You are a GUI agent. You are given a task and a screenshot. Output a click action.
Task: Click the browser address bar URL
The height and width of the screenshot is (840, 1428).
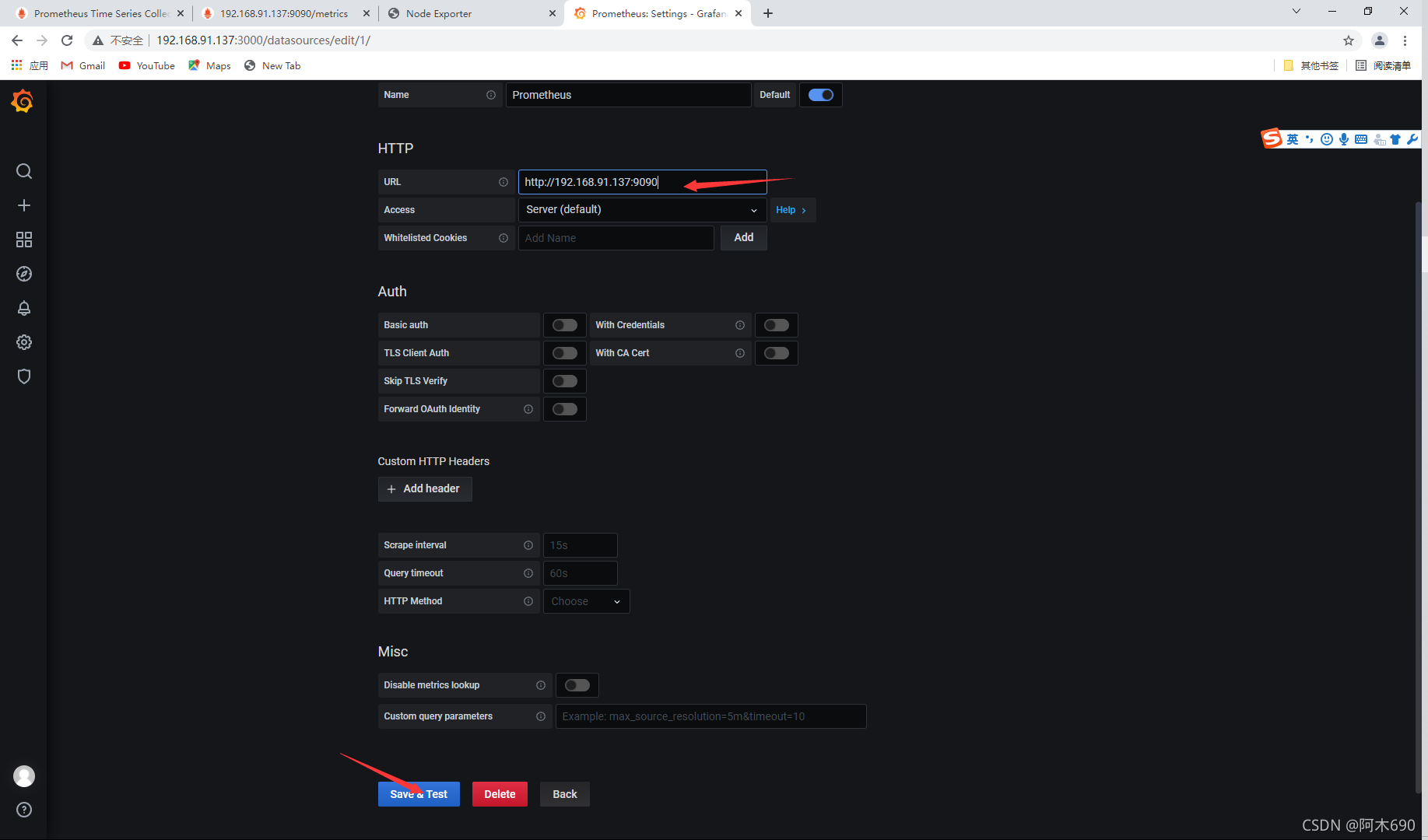click(x=264, y=40)
